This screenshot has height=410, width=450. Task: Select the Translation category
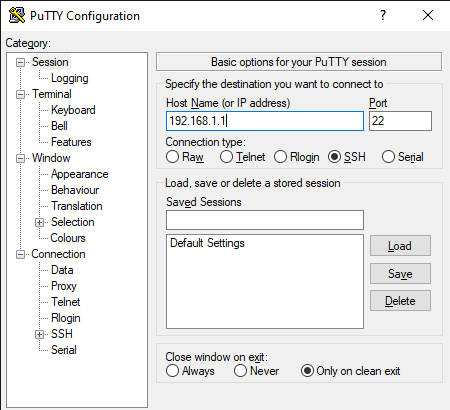click(x=77, y=206)
